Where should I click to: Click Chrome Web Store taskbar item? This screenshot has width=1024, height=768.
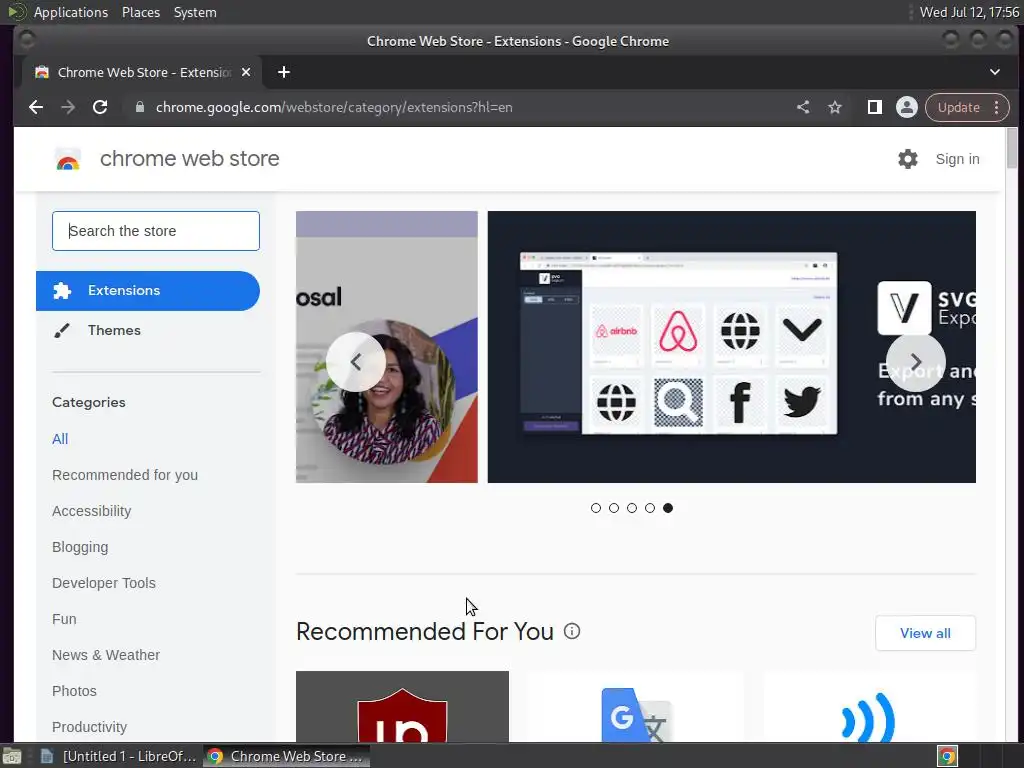pos(286,756)
